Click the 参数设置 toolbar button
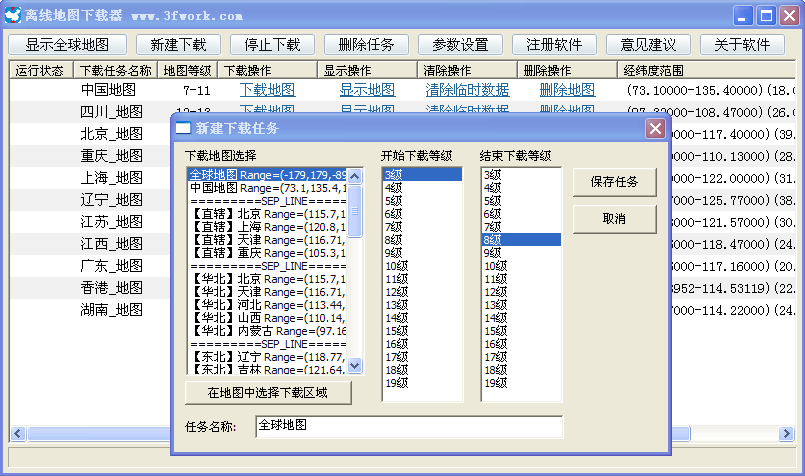This screenshot has width=805, height=476. (x=460, y=45)
